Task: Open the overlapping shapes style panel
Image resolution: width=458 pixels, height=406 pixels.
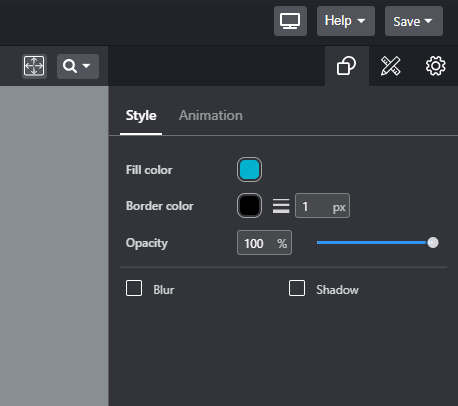Action: coord(347,66)
